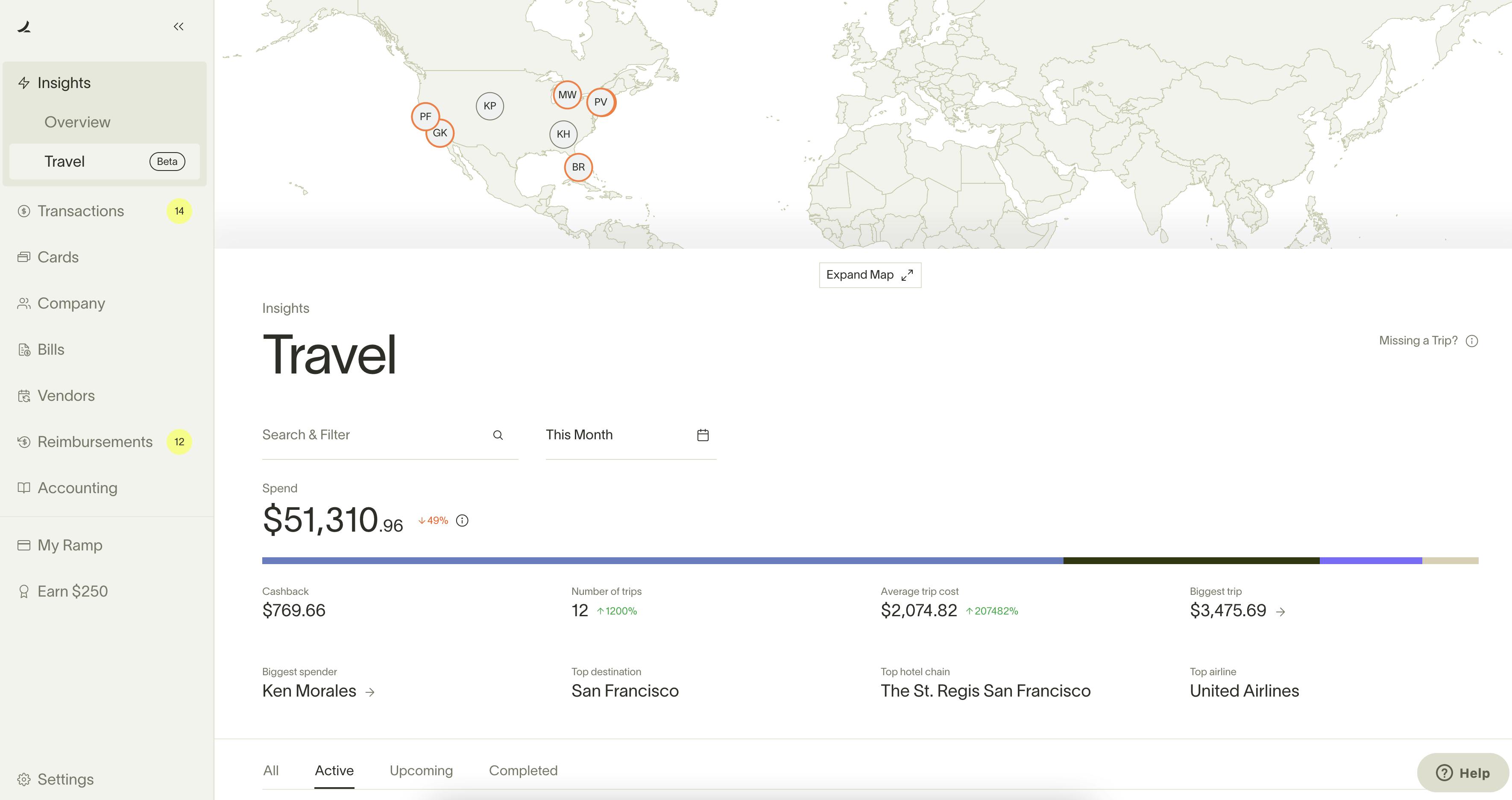Switch to the Completed trips tab
The width and height of the screenshot is (1512, 800).
(x=523, y=771)
